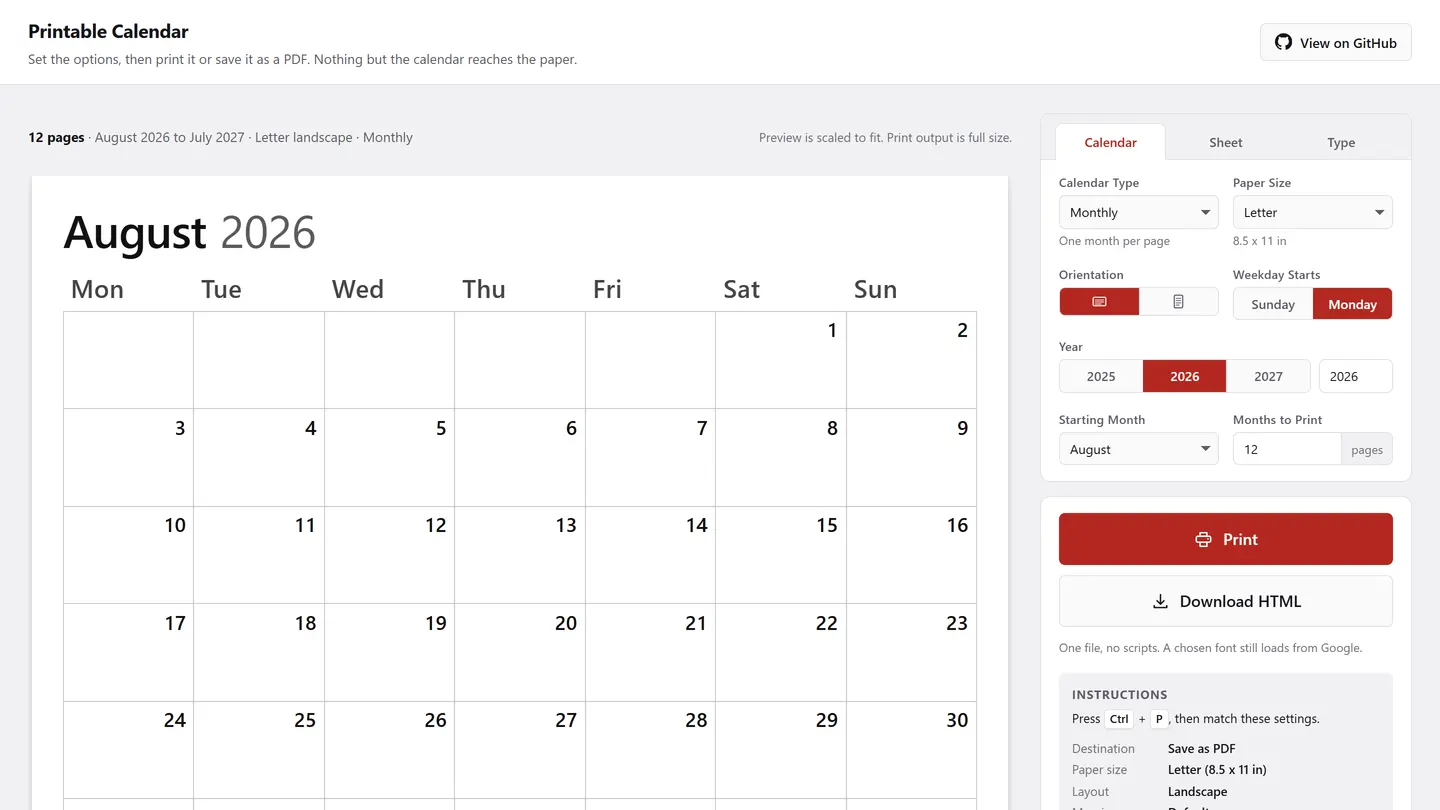Click the August 5 day cell
This screenshot has height=810, width=1440.
(x=389, y=457)
